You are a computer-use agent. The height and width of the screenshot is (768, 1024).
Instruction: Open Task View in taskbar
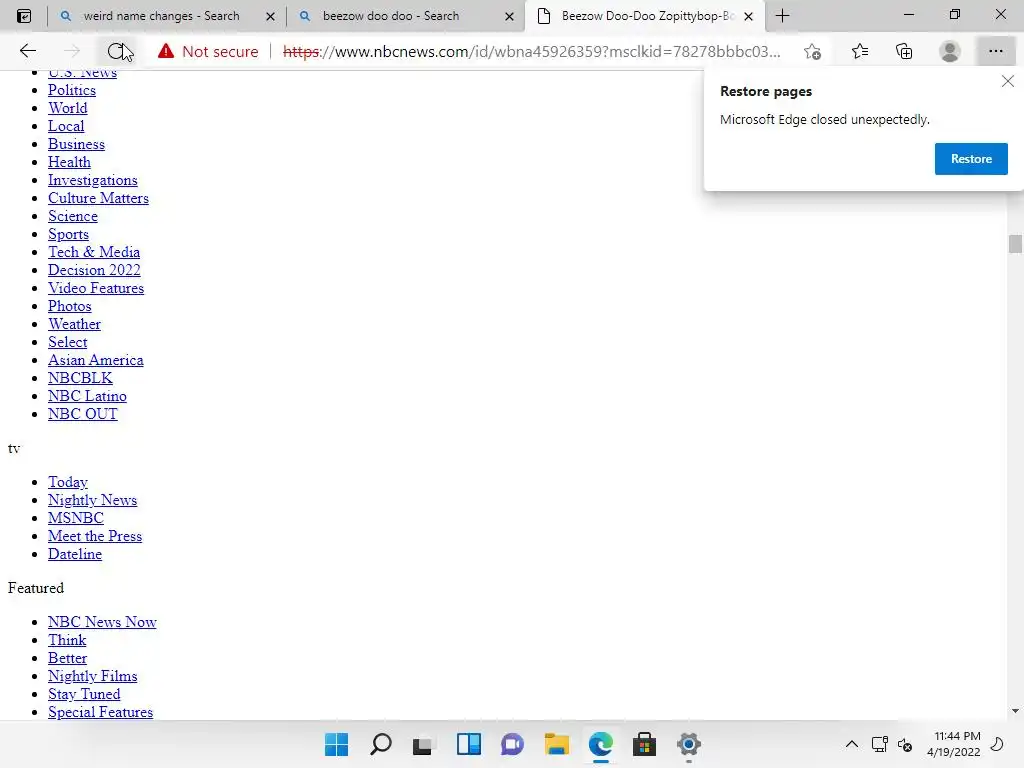423,744
